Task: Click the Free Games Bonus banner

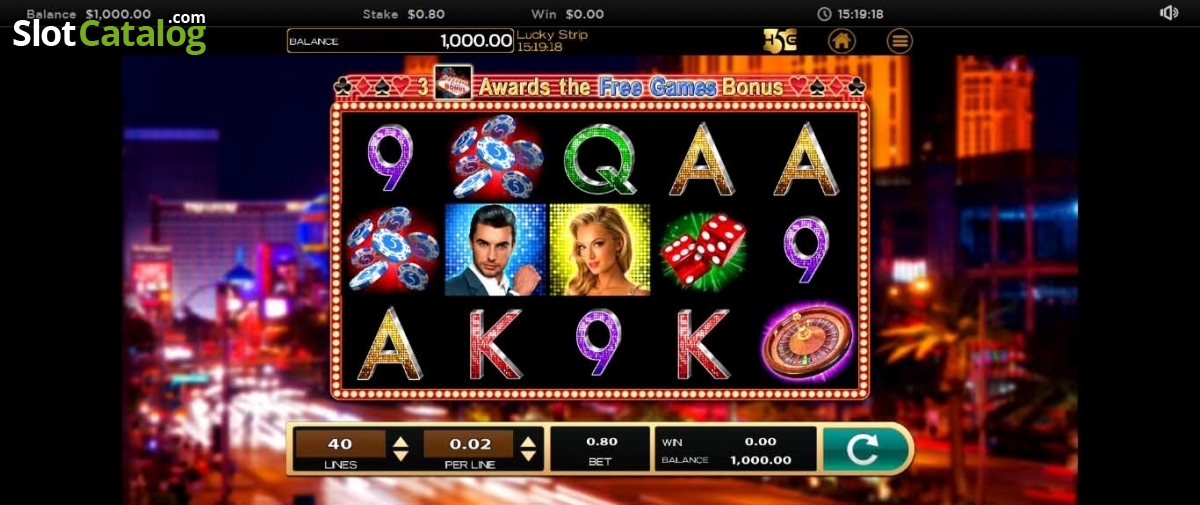Action: (x=600, y=87)
